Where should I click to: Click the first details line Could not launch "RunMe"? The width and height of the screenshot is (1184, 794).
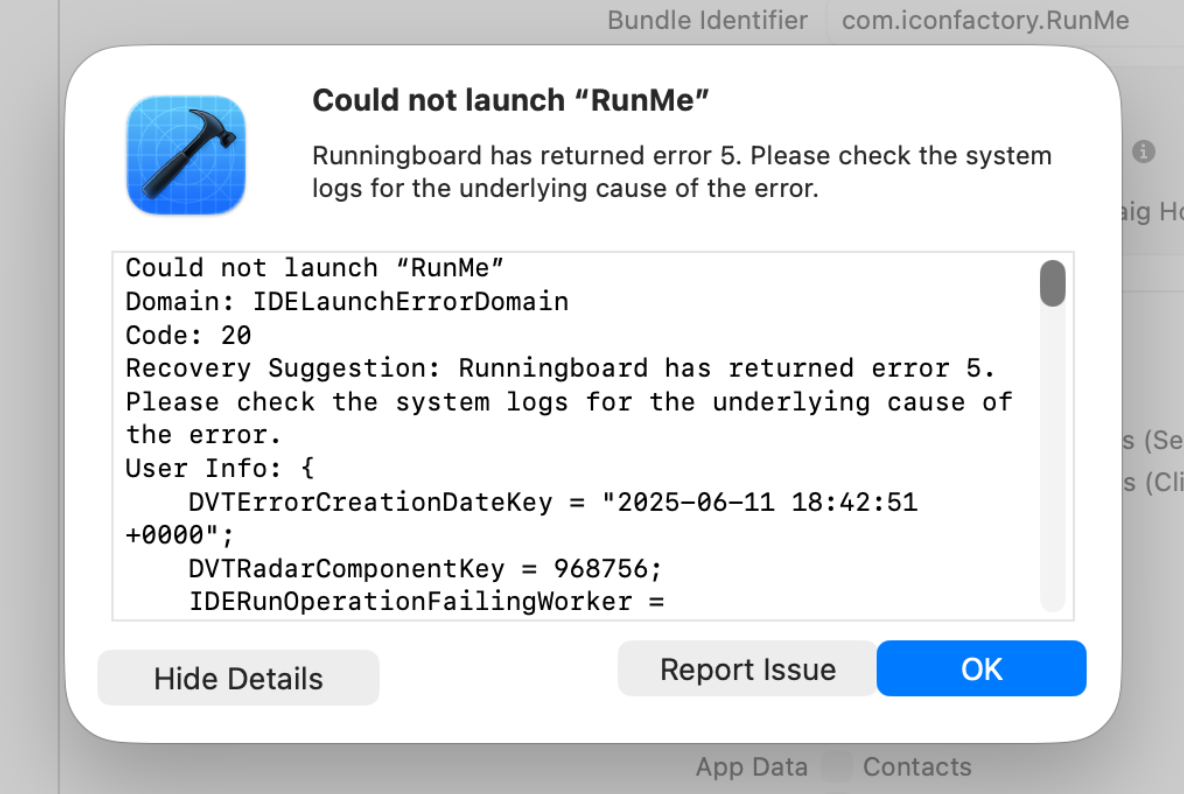coord(314,268)
